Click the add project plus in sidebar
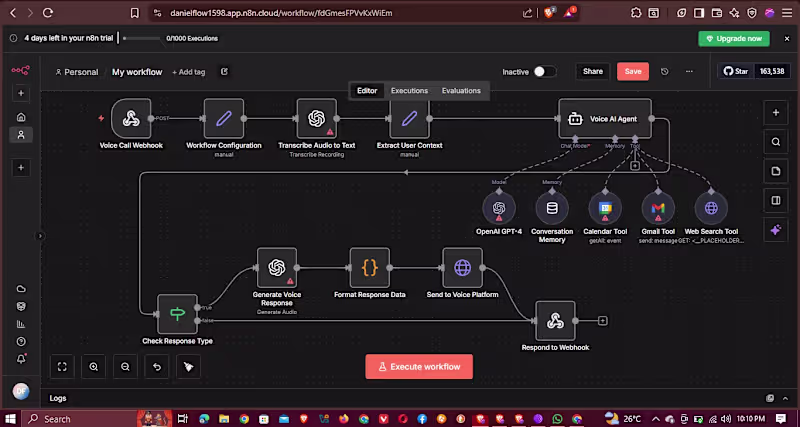Image resolution: width=800 pixels, height=427 pixels. click(x=21, y=167)
